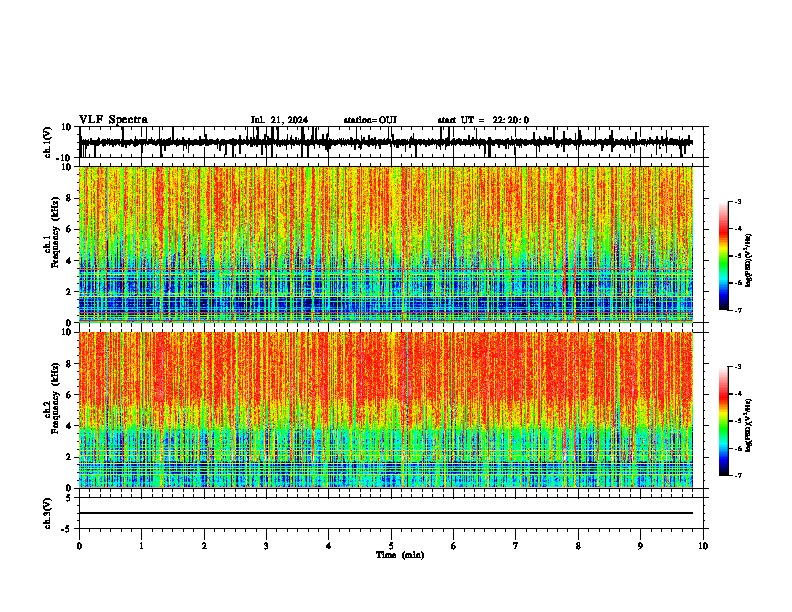The height and width of the screenshot is (612, 792).
Task: Click time axis tick label "9"
Action: click(x=640, y=546)
